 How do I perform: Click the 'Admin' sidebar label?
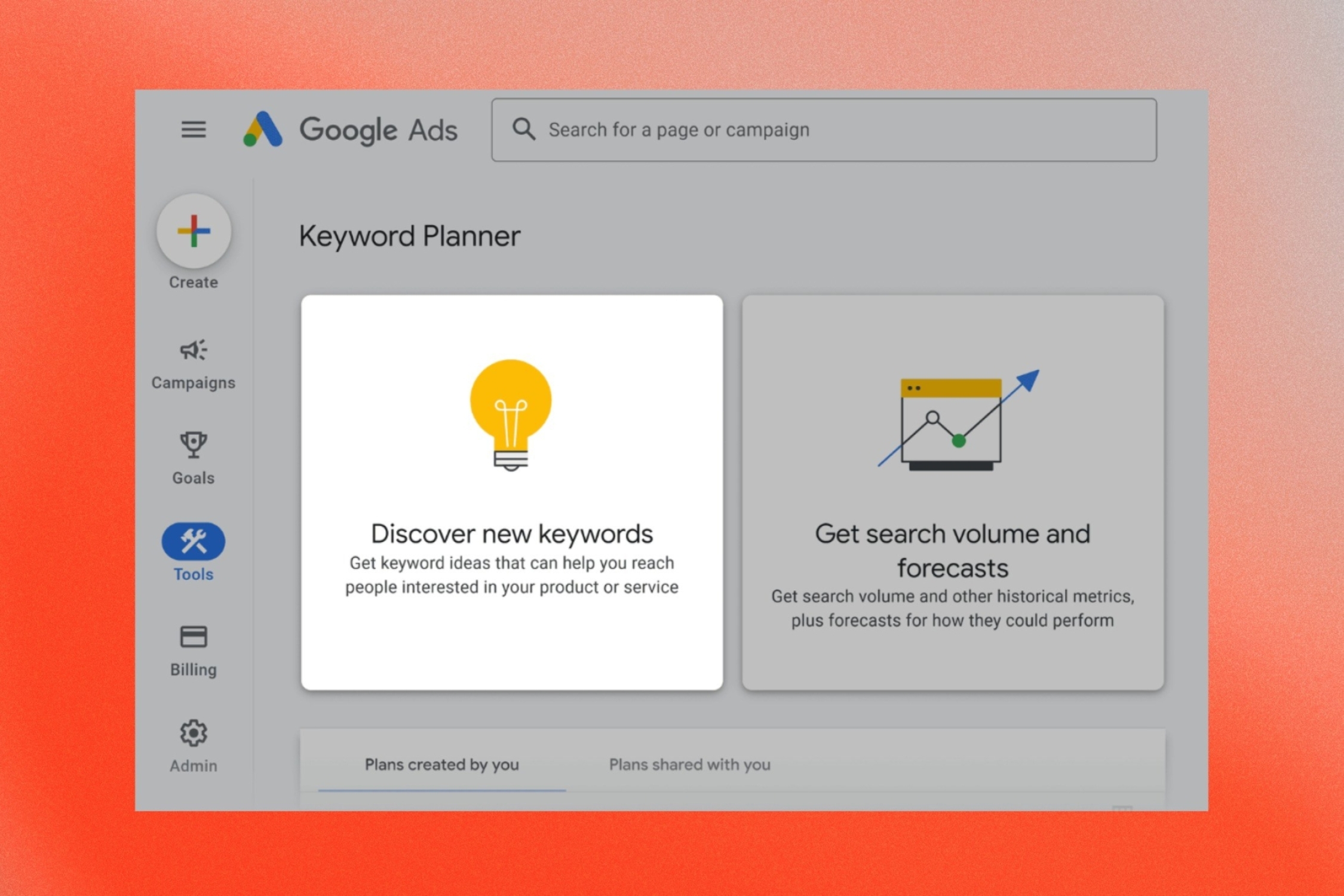coord(194,766)
